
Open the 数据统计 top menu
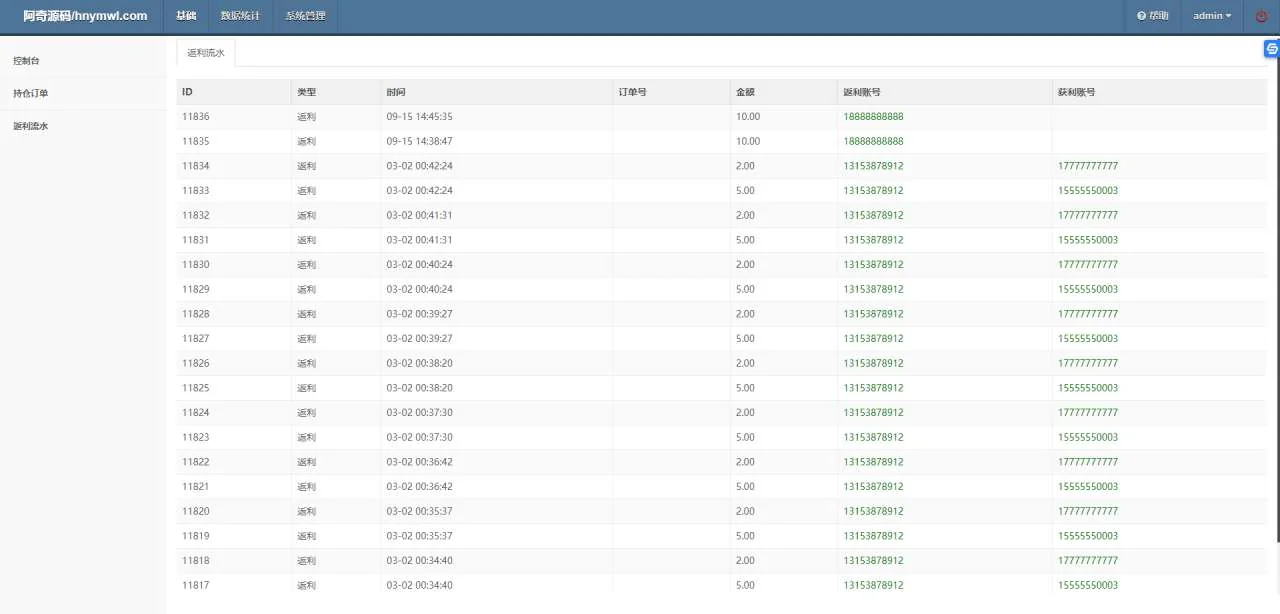[240, 16]
